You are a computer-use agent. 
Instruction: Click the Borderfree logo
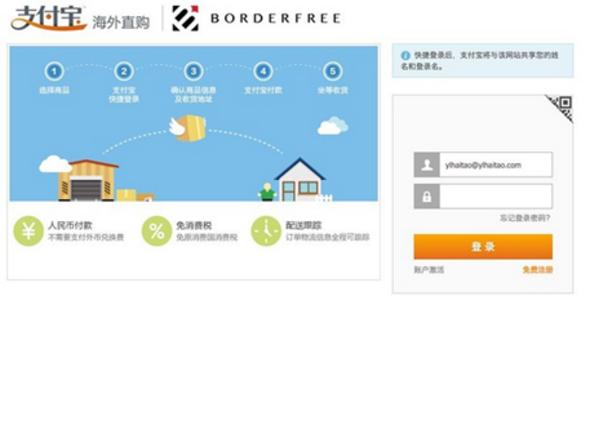click(256, 18)
